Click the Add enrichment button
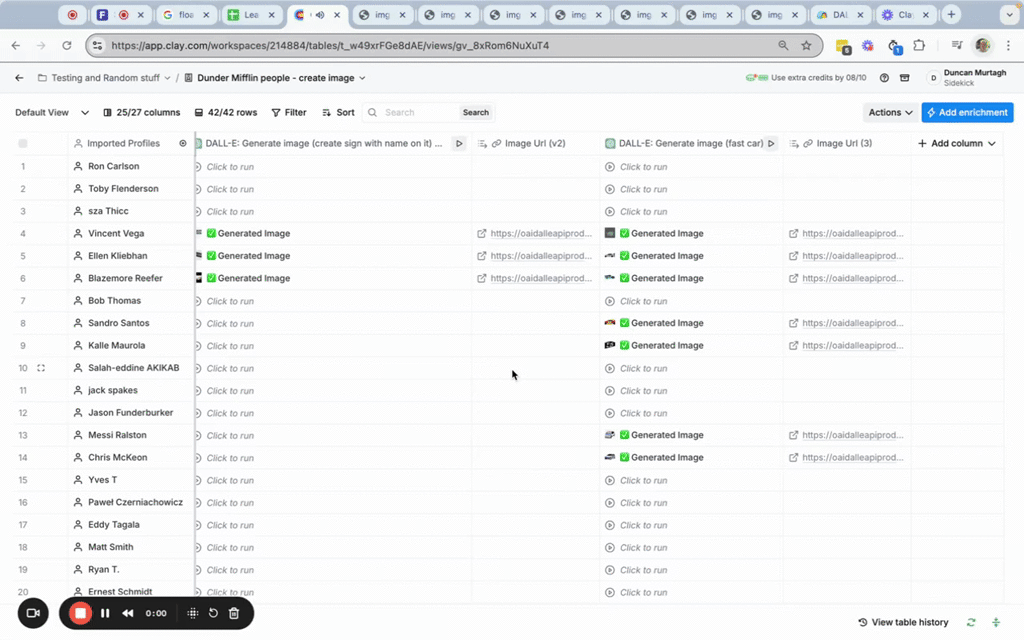Image resolution: width=1024 pixels, height=640 pixels. 967,113
